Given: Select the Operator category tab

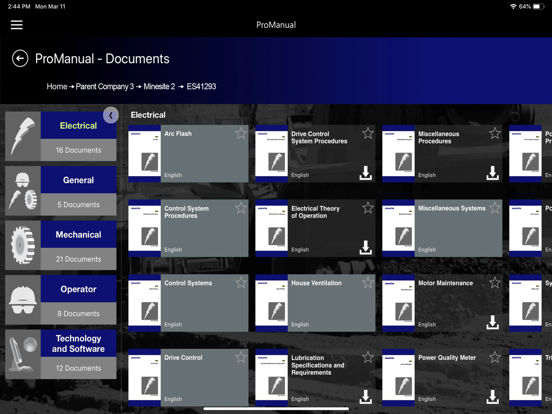Looking at the screenshot, I should pos(79,289).
